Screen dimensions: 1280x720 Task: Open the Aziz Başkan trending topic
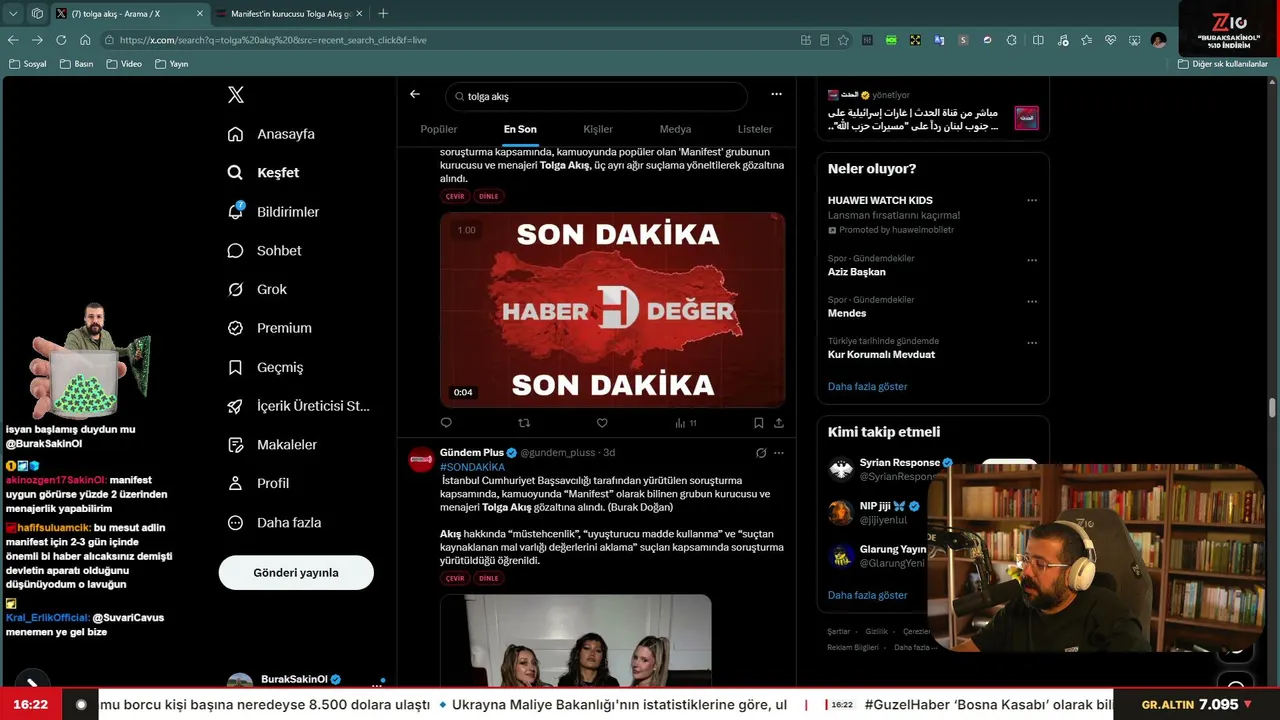click(x=856, y=272)
